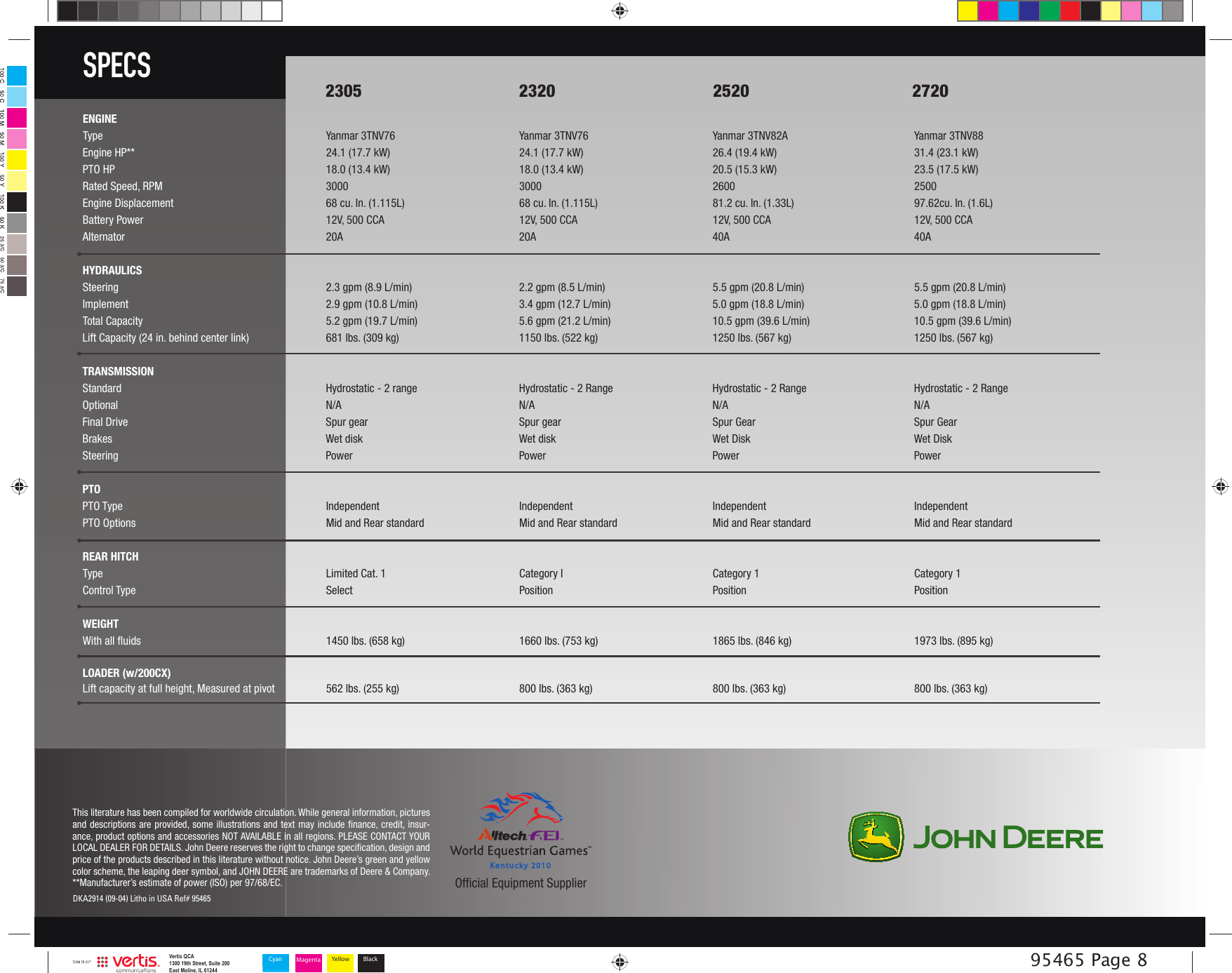The width and height of the screenshot is (1232, 973).
Task: Toggle the Yellow process color patch
Action: click(x=340, y=963)
